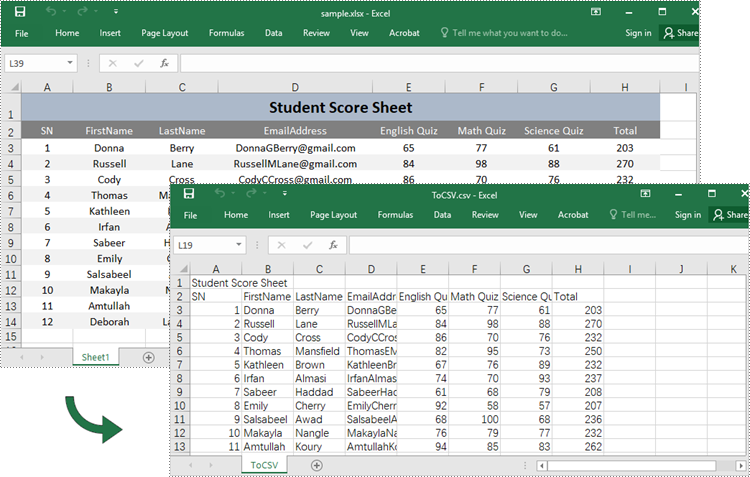Click ribbon display options icon in ToCSV.csv
The image size is (750, 477).
tap(645, 193)
